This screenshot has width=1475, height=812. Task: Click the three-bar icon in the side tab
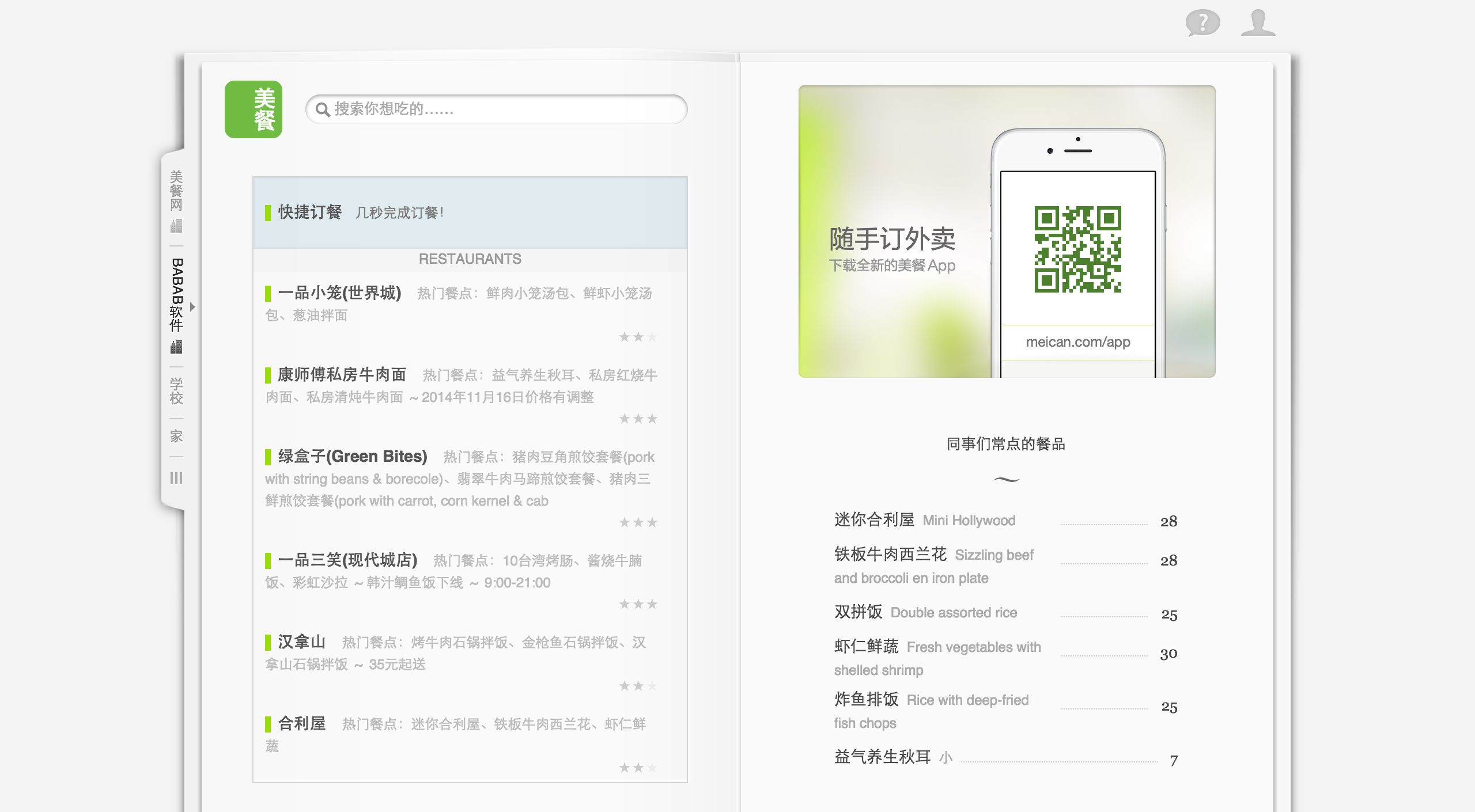(176, 478)
